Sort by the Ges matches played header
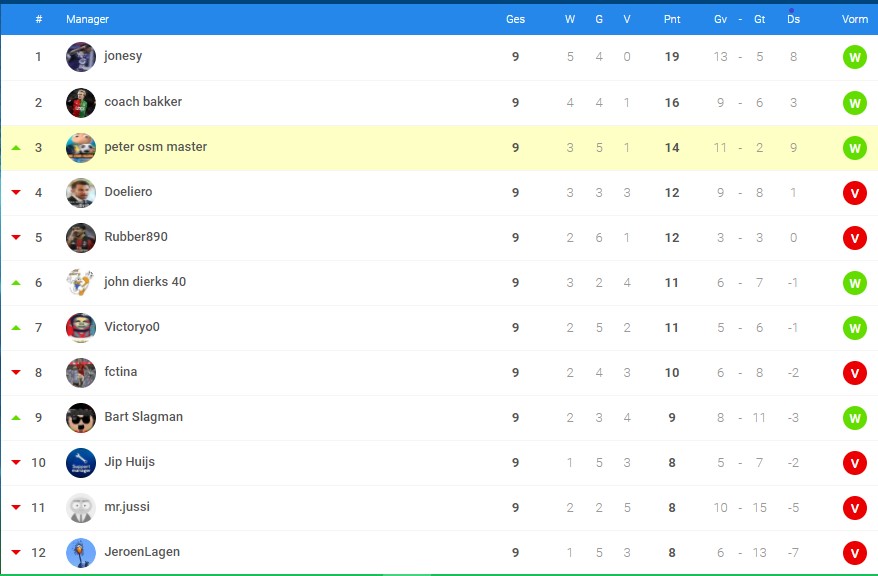The width and height of the screenshot is (878, 576). tap(515, 19)
